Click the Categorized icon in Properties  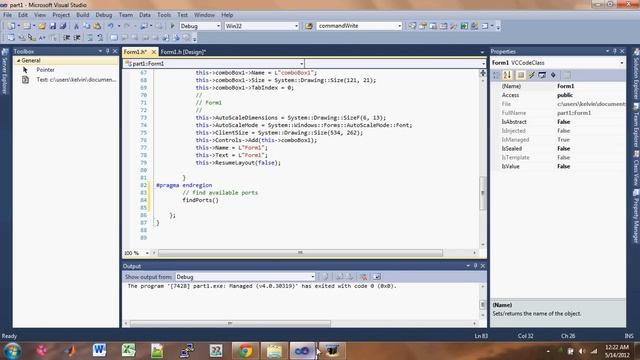coord(496,75)
